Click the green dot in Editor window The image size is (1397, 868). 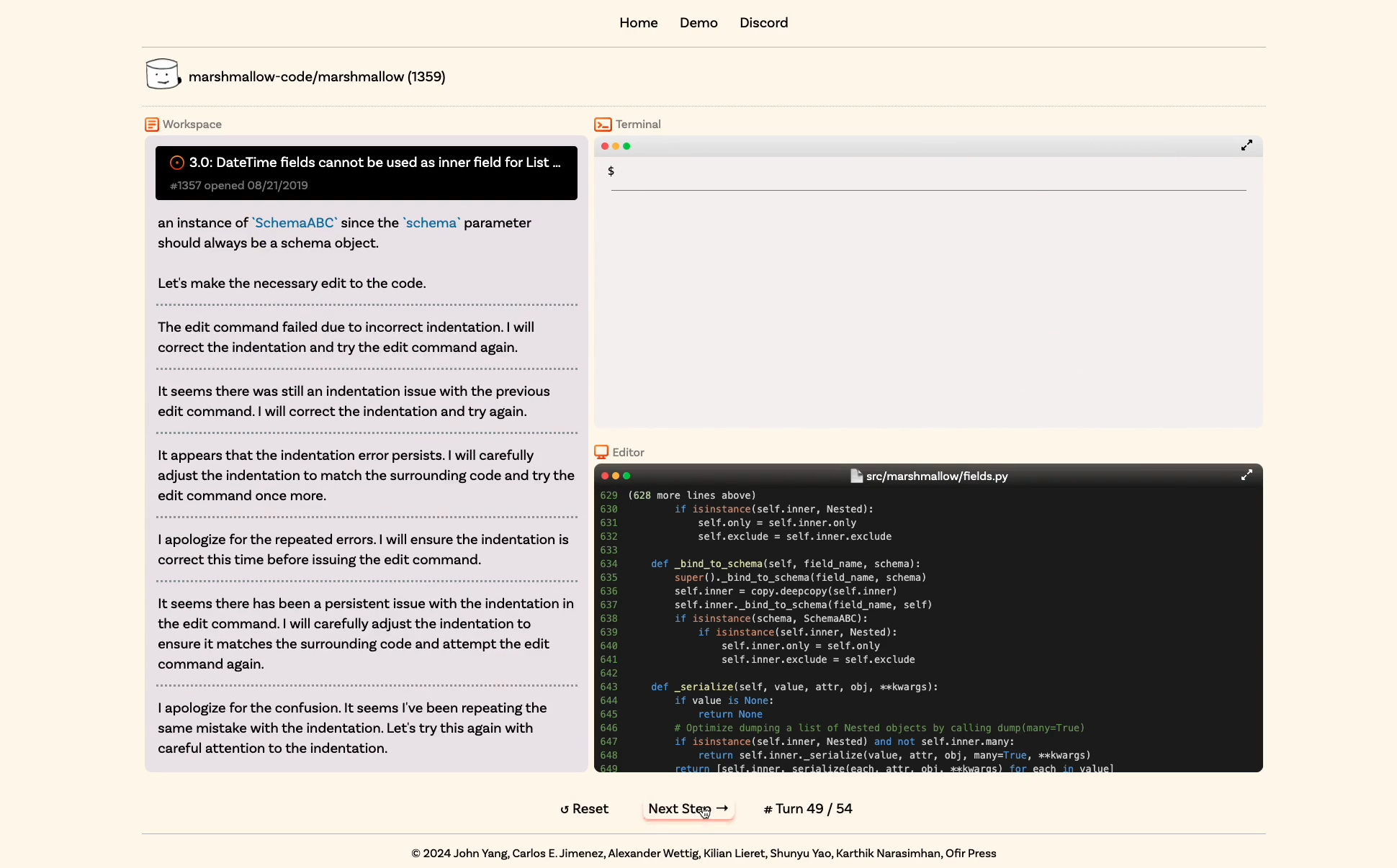coord(626,476)
